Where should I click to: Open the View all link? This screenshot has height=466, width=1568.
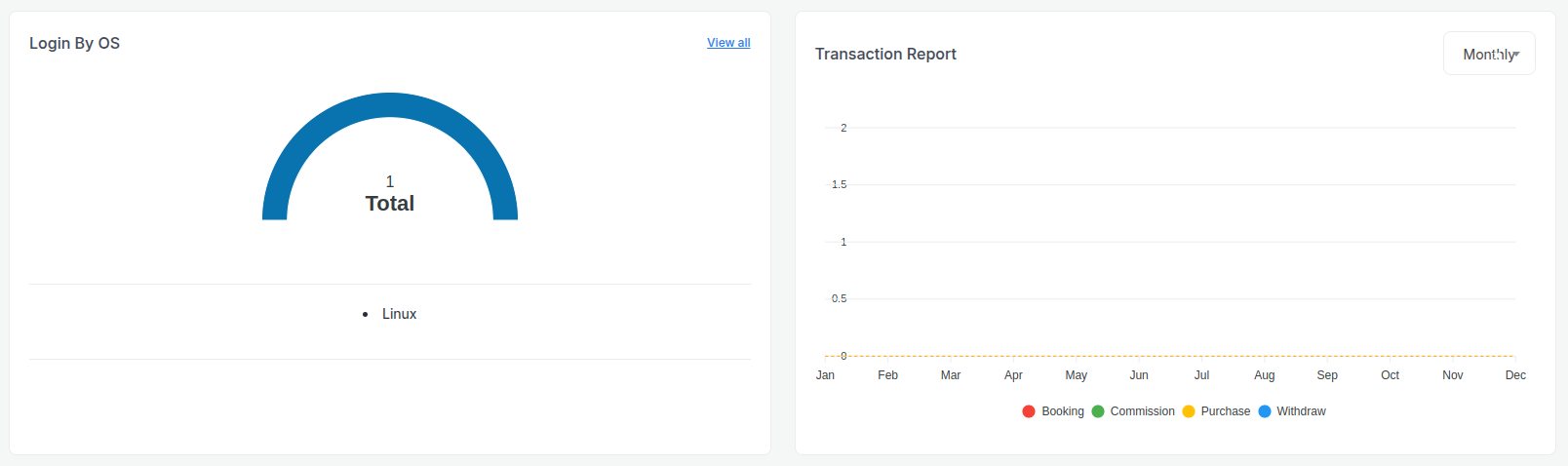[728, 43]
